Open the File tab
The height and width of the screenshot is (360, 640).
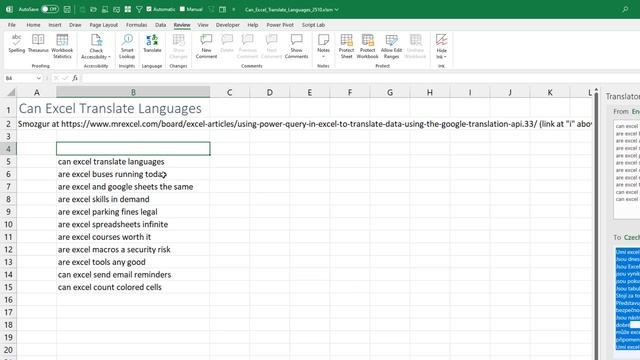[11, 25]
